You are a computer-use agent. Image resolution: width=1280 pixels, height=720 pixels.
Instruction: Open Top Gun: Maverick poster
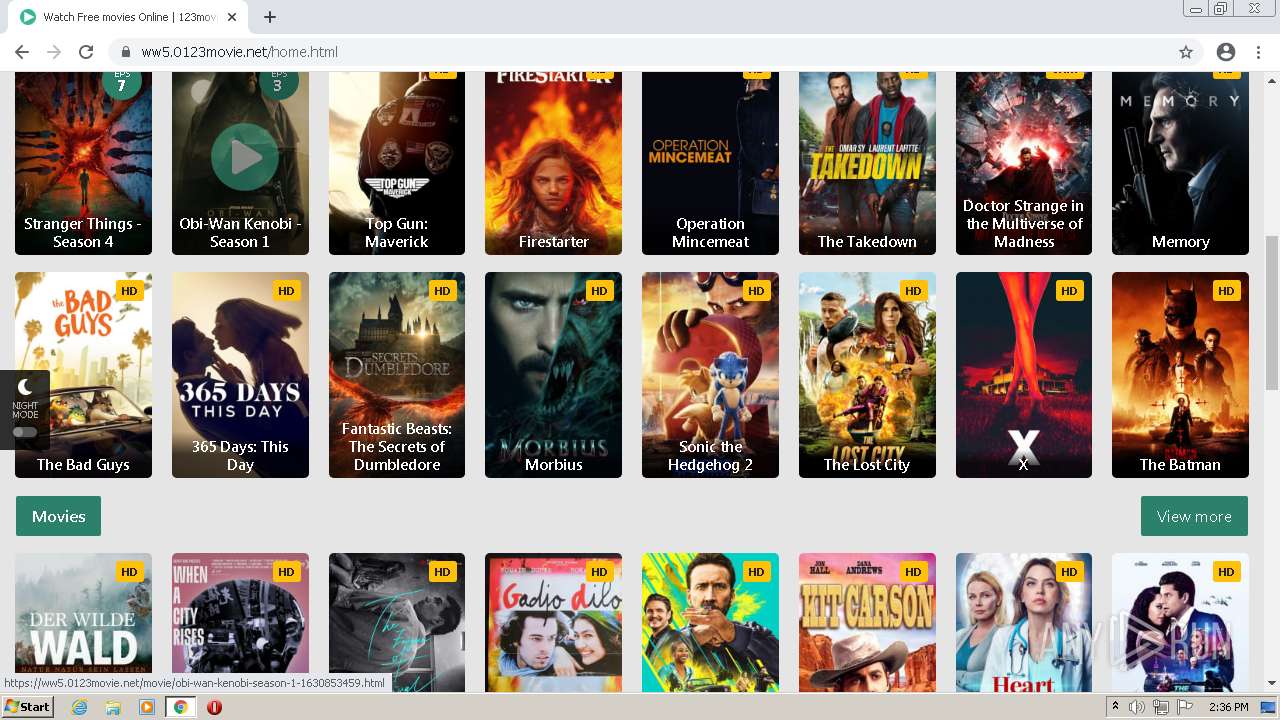397,162
